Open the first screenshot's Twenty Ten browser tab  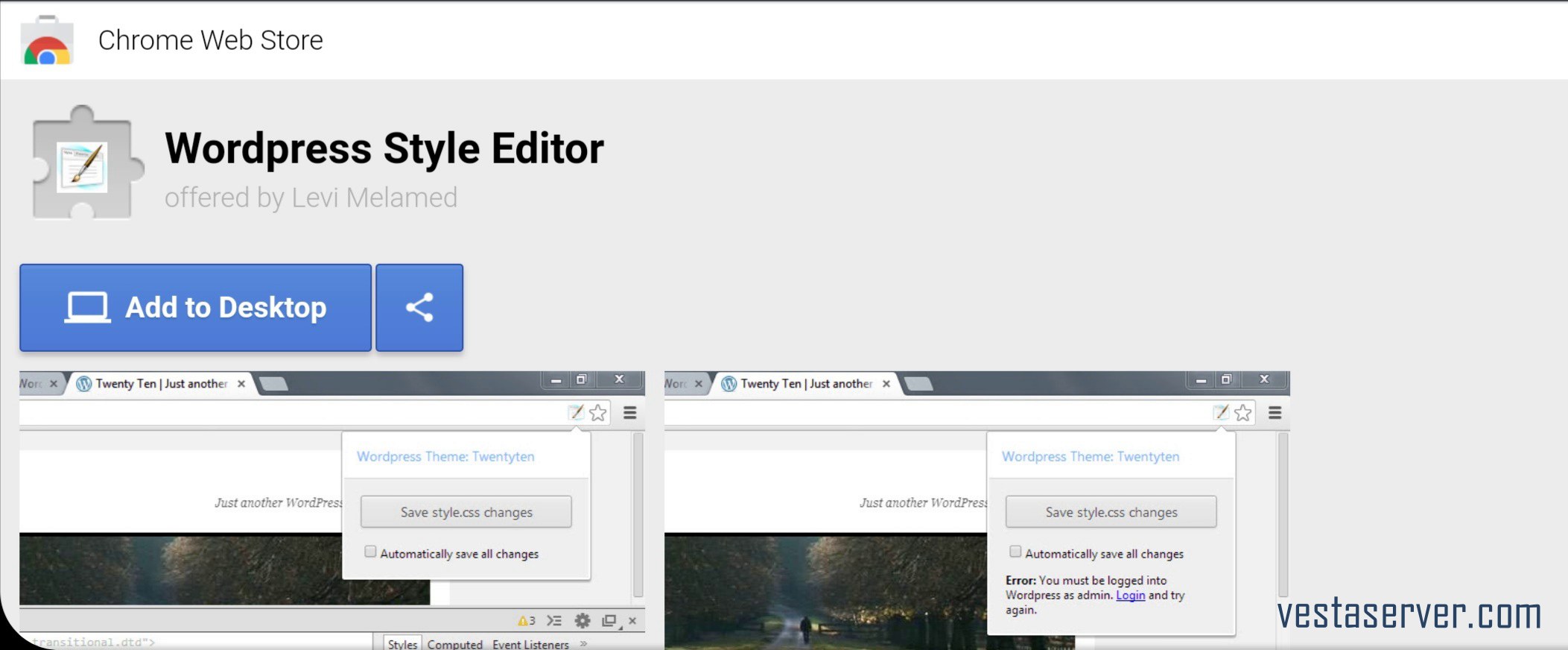coord(162,383)
